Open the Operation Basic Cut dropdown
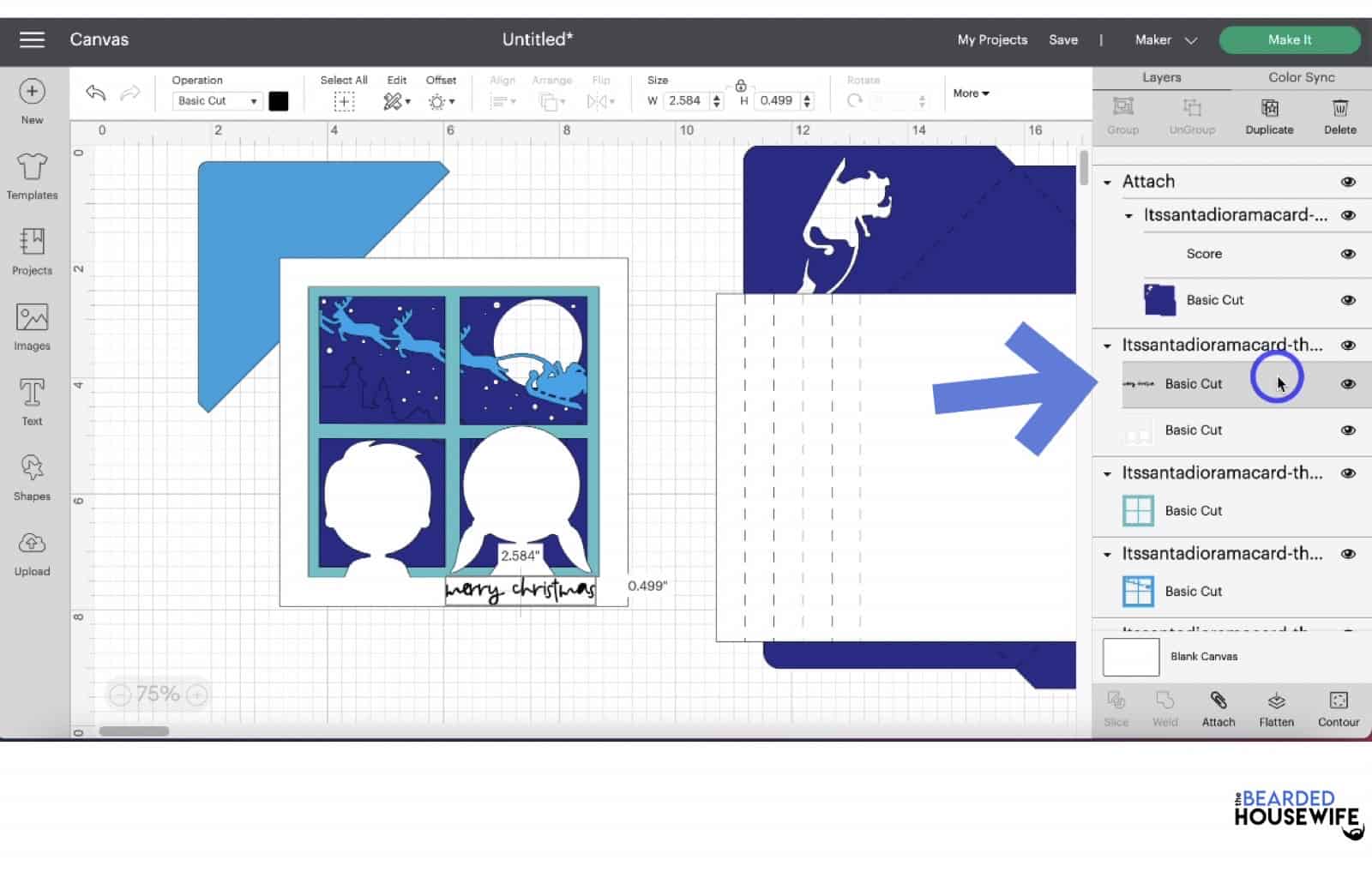The width and height of the screenshot is (1372, 872). click(217, 101)
